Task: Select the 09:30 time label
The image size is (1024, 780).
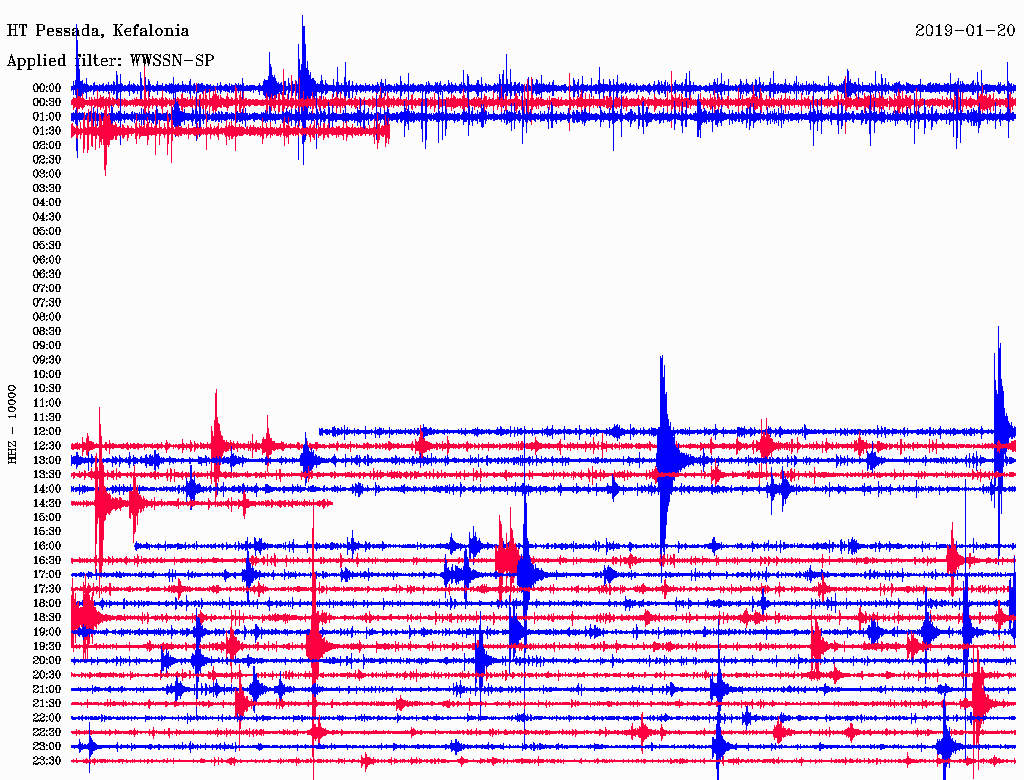Action: pos(47,360)
